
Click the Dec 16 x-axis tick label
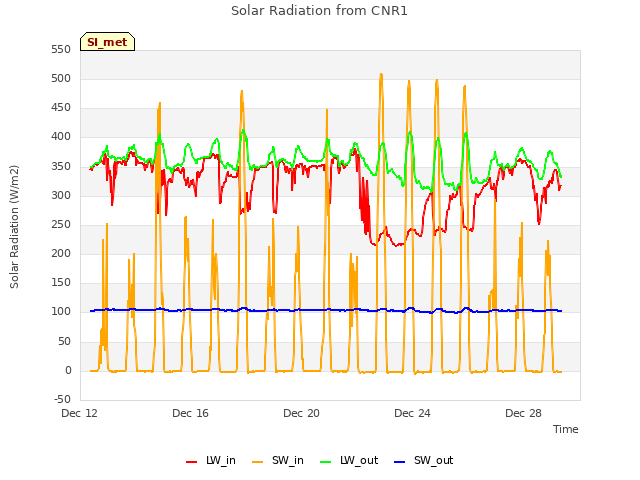tap(190, 413)
